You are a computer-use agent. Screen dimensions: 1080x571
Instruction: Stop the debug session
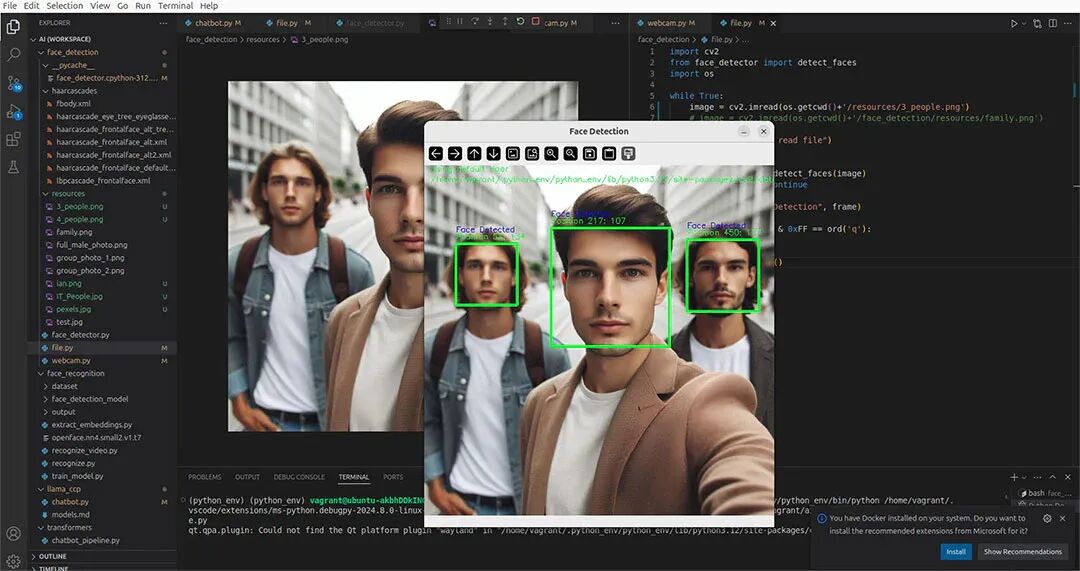click(x=536, y=22)
